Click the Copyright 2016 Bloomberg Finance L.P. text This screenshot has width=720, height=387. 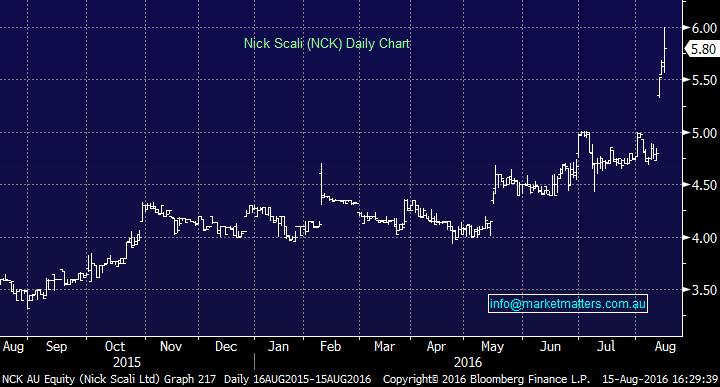point(486,379)
